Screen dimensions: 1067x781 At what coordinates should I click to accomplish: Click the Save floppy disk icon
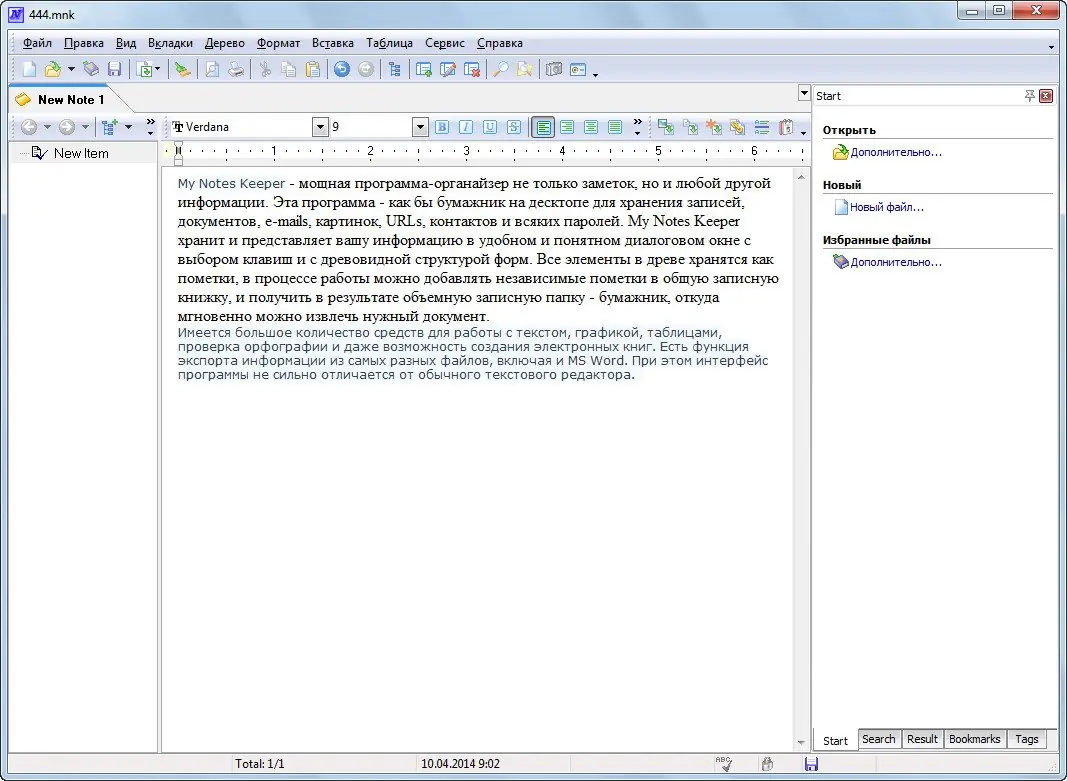114,69
